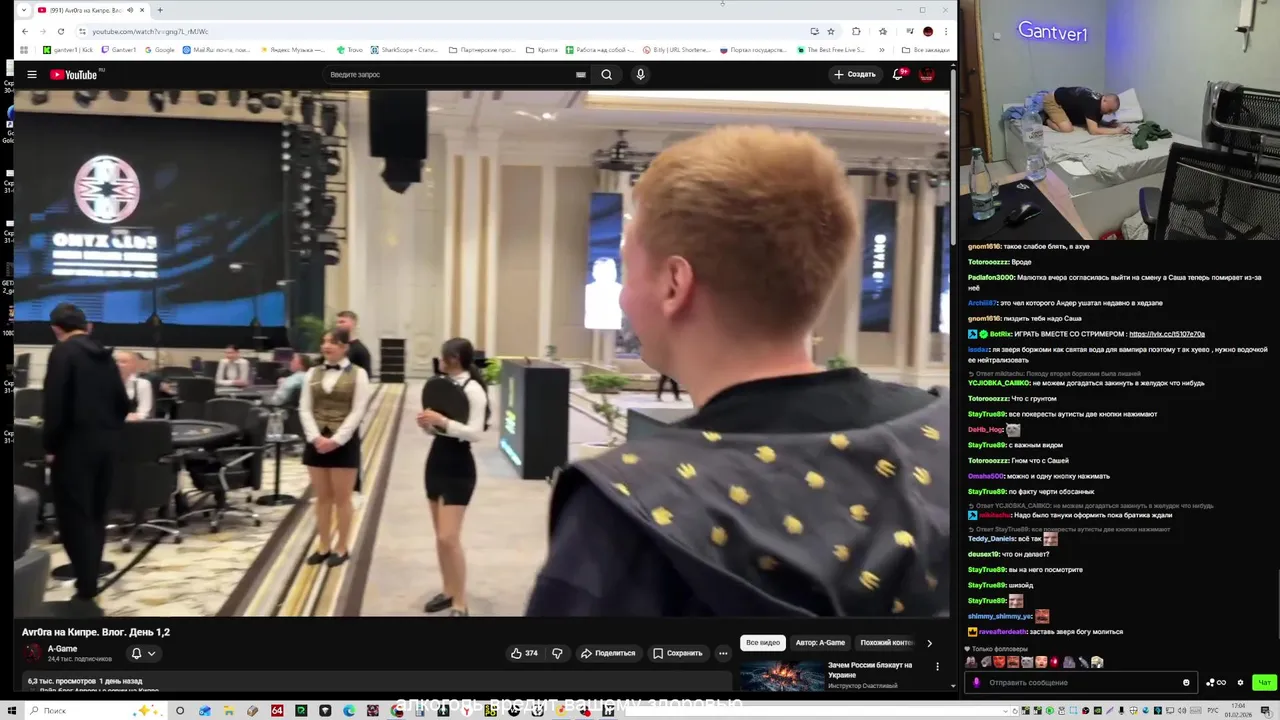
Task: Open the emoji picker in chat input
Action: 1186,682
